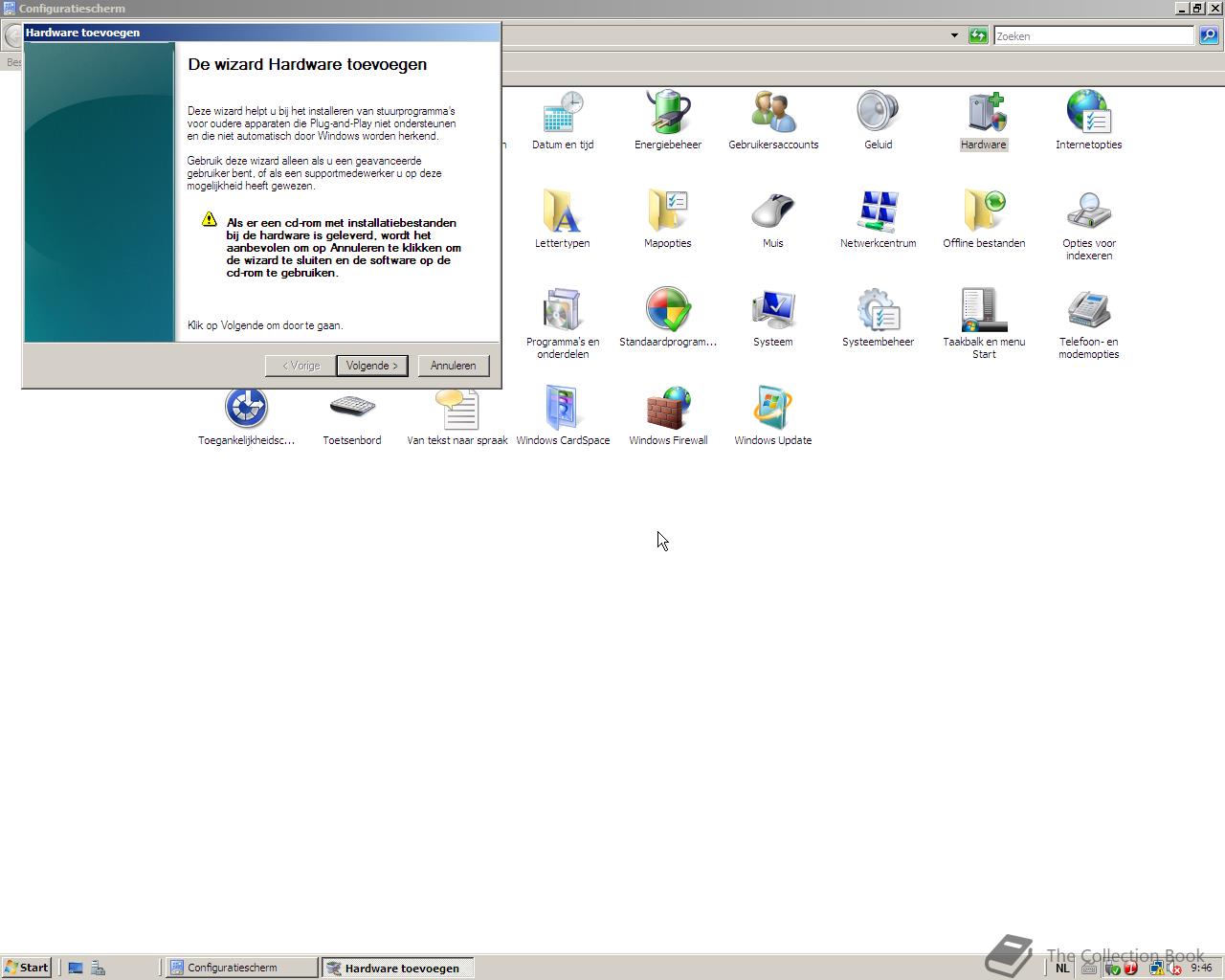
Task: Activate Hardware toevoegen taskbar button
Action: pyautogui.click(x=397, y=968)
